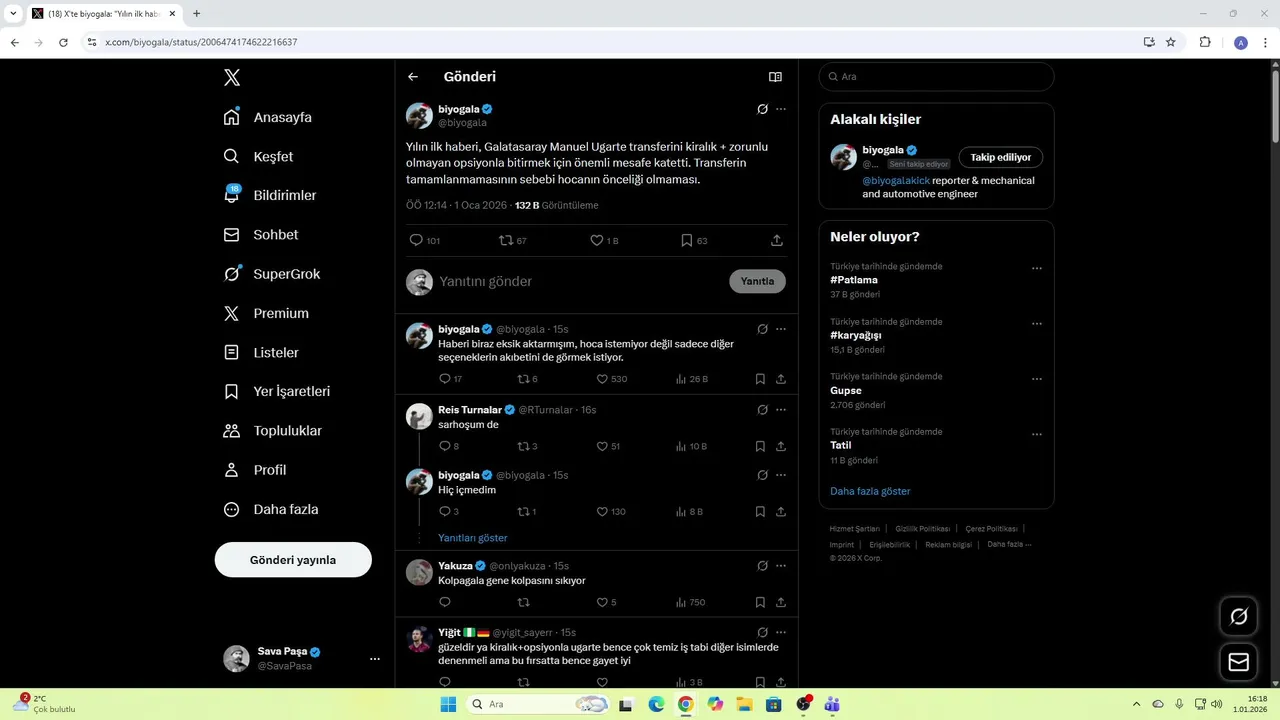This screenshot has height=720, width=1280.
Task: Open floating messages envelope button
Action: (1239, 662)
